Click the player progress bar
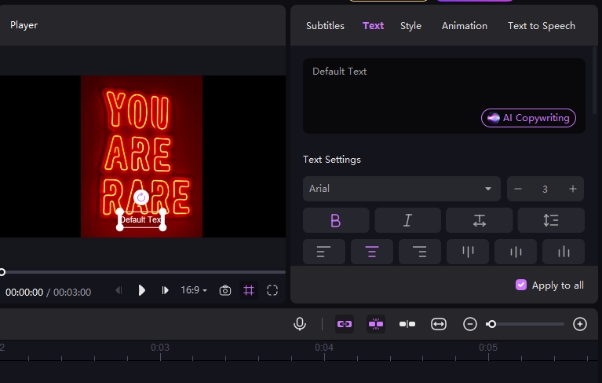The width and height of the screenshot is (602, 383). 143,272
